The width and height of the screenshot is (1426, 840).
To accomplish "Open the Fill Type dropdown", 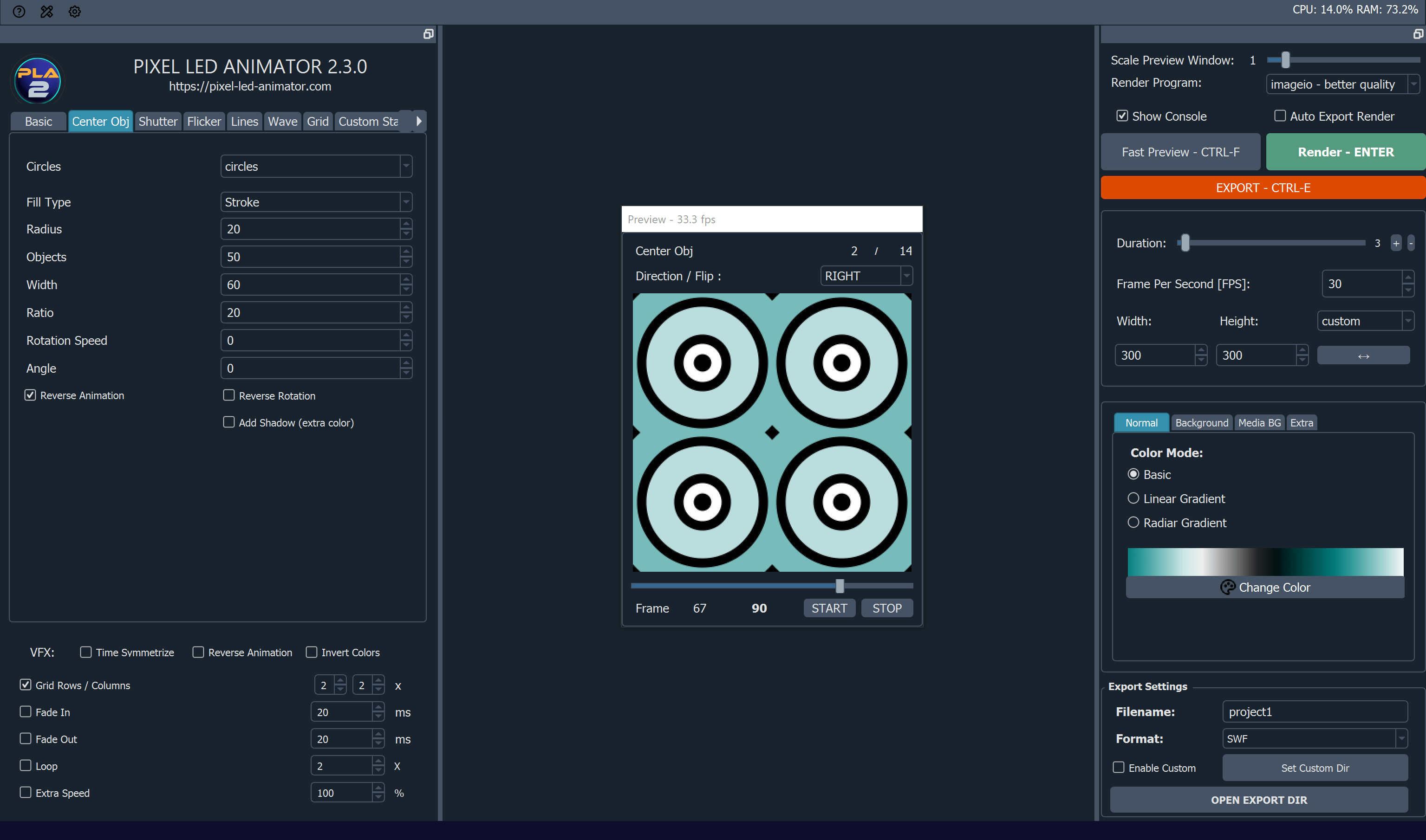I will (316, 202).
